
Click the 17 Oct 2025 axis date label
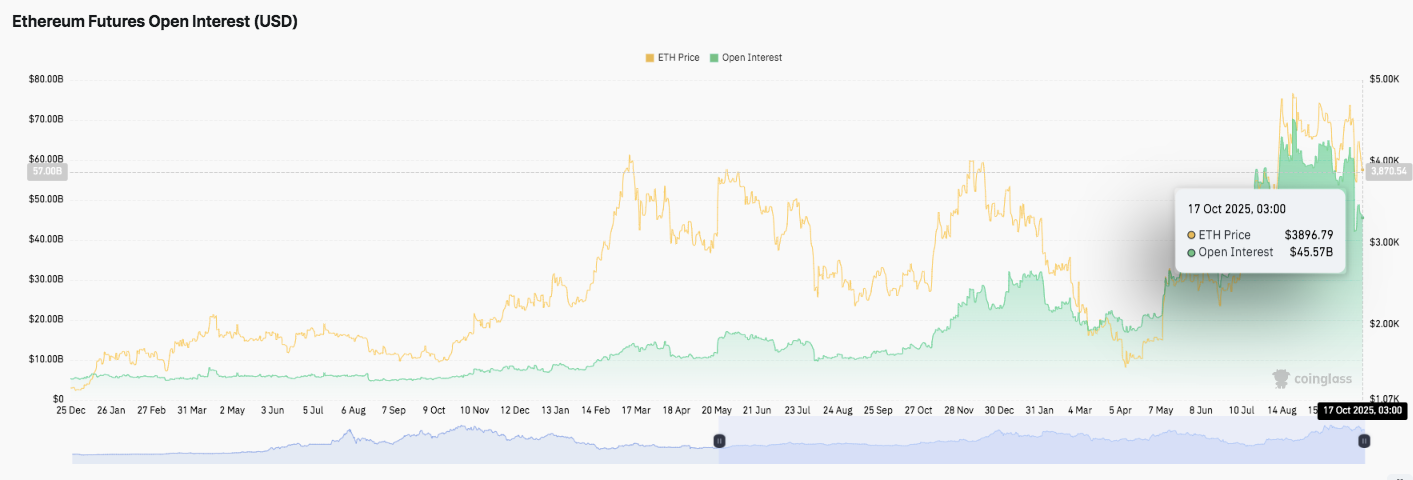[x=1362, y=410]
